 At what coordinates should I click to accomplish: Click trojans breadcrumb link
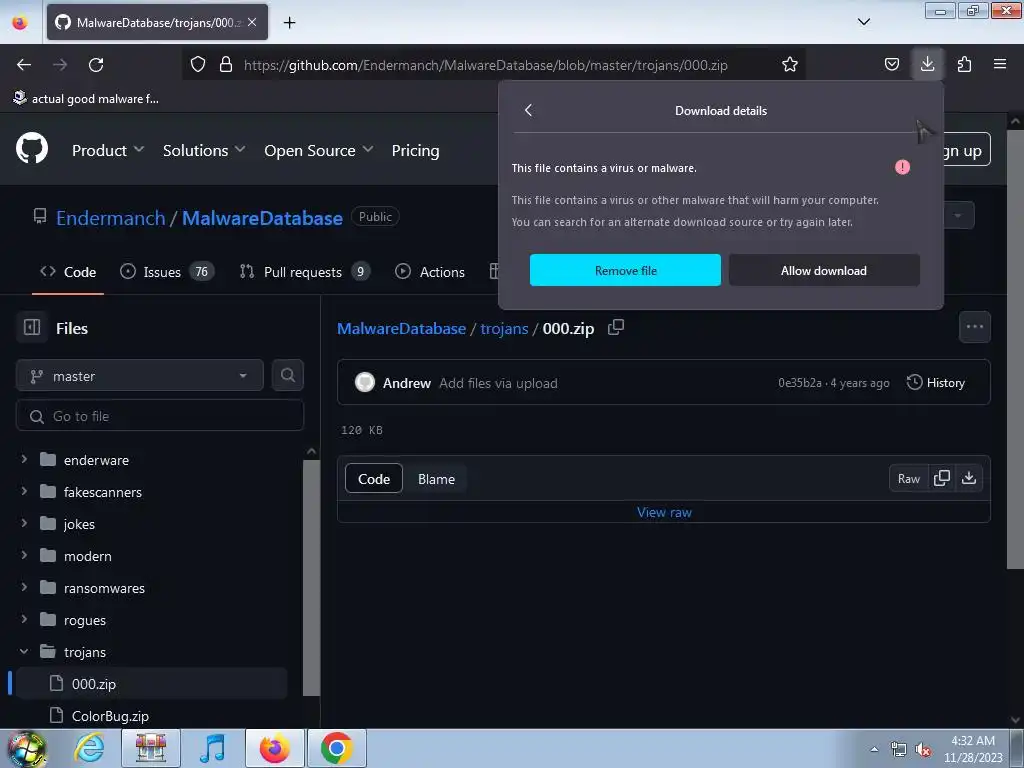coord(504,328)
